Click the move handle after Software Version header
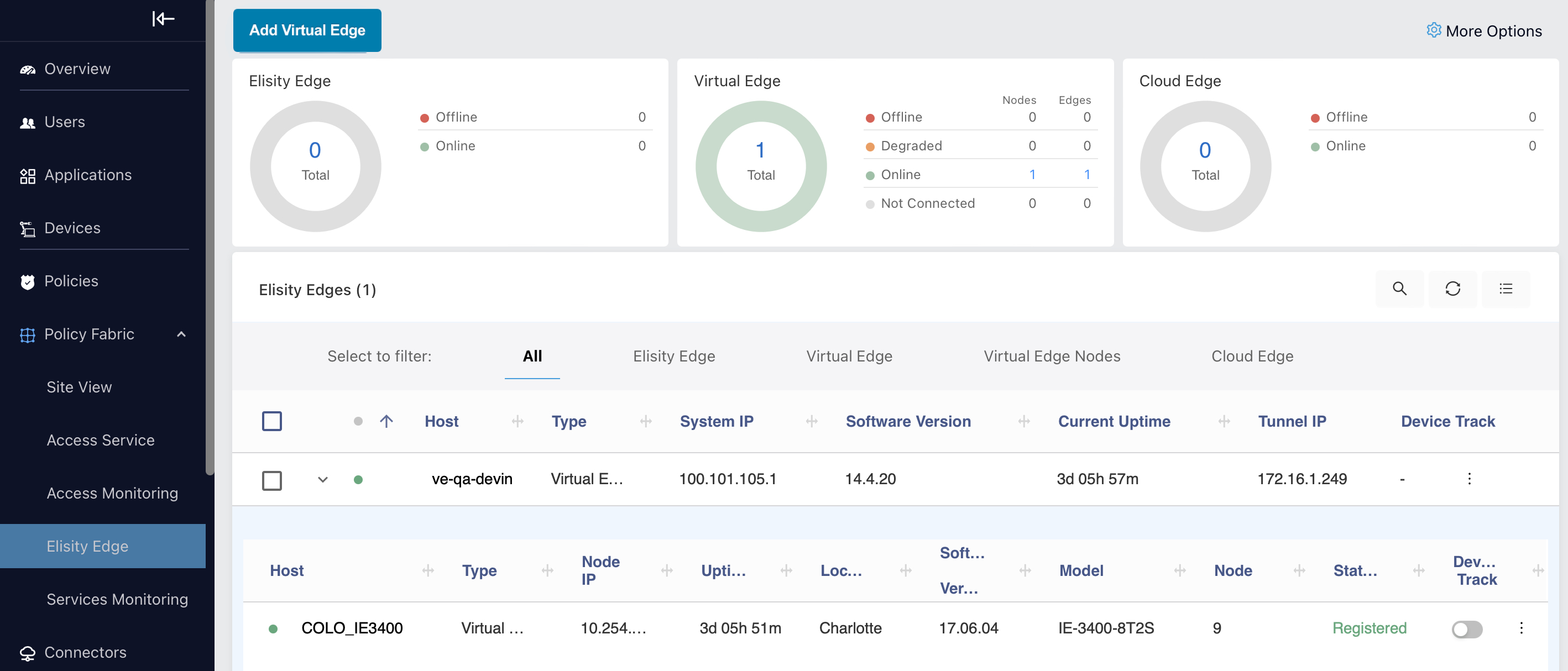Image resolution: width=1568 pixels, height=671 pixels. (1024, 421)
